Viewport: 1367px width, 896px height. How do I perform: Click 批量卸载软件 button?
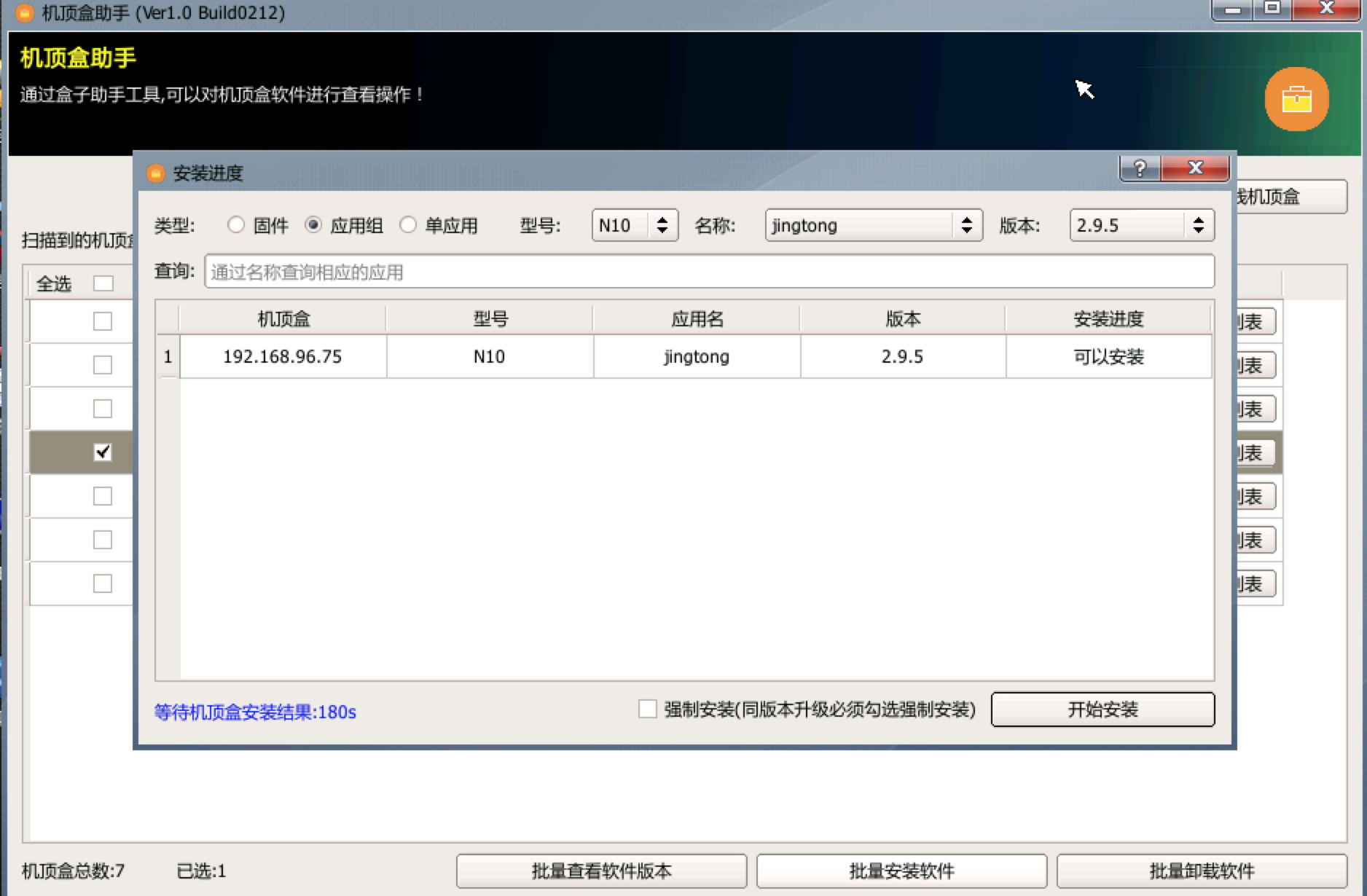(1202, 871)
